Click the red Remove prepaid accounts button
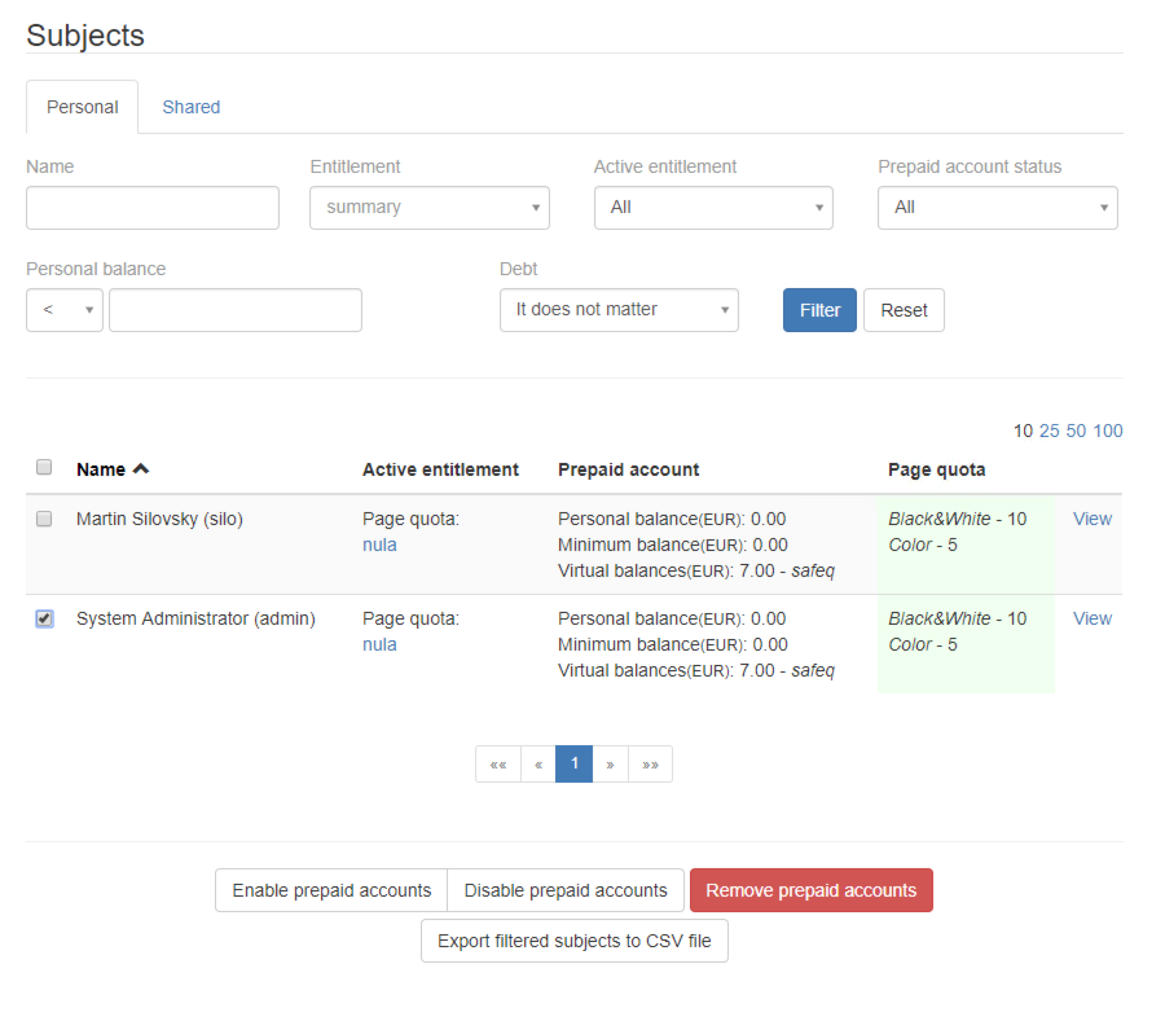 tap(810, 890)
